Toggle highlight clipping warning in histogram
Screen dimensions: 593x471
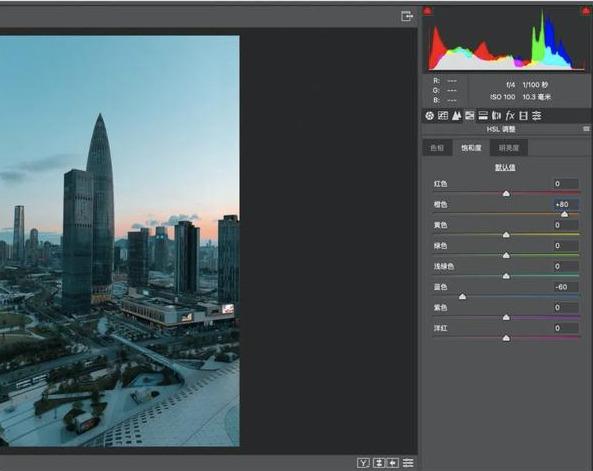point(585,11)
